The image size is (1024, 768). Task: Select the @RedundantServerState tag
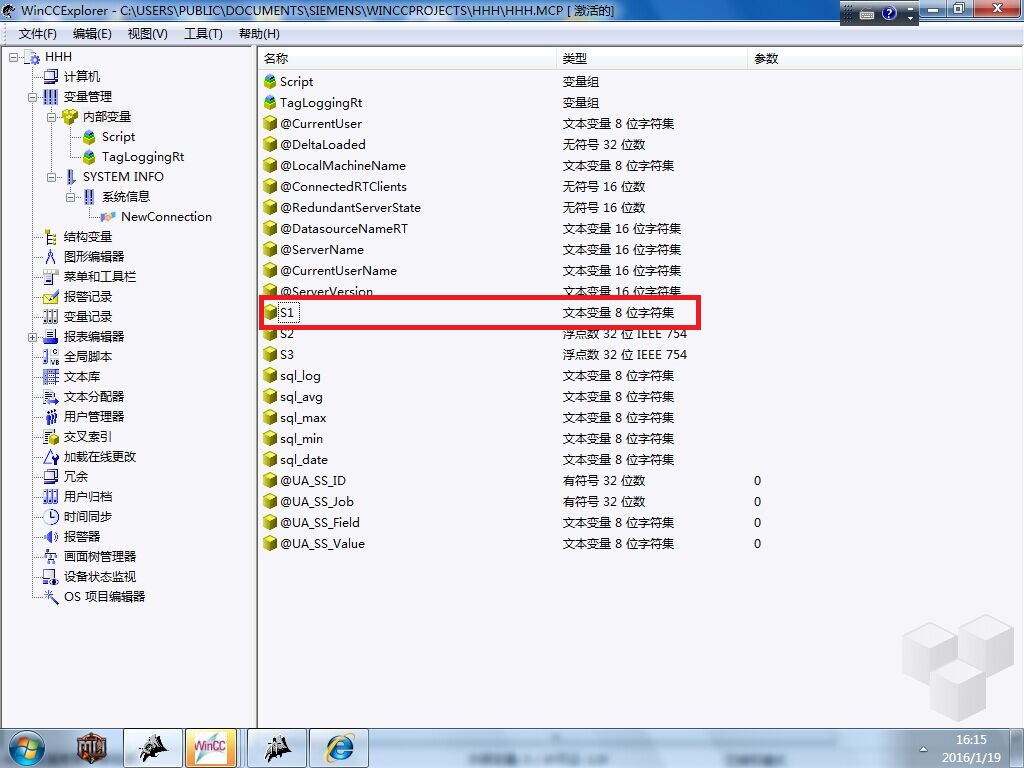coord(351,208)
